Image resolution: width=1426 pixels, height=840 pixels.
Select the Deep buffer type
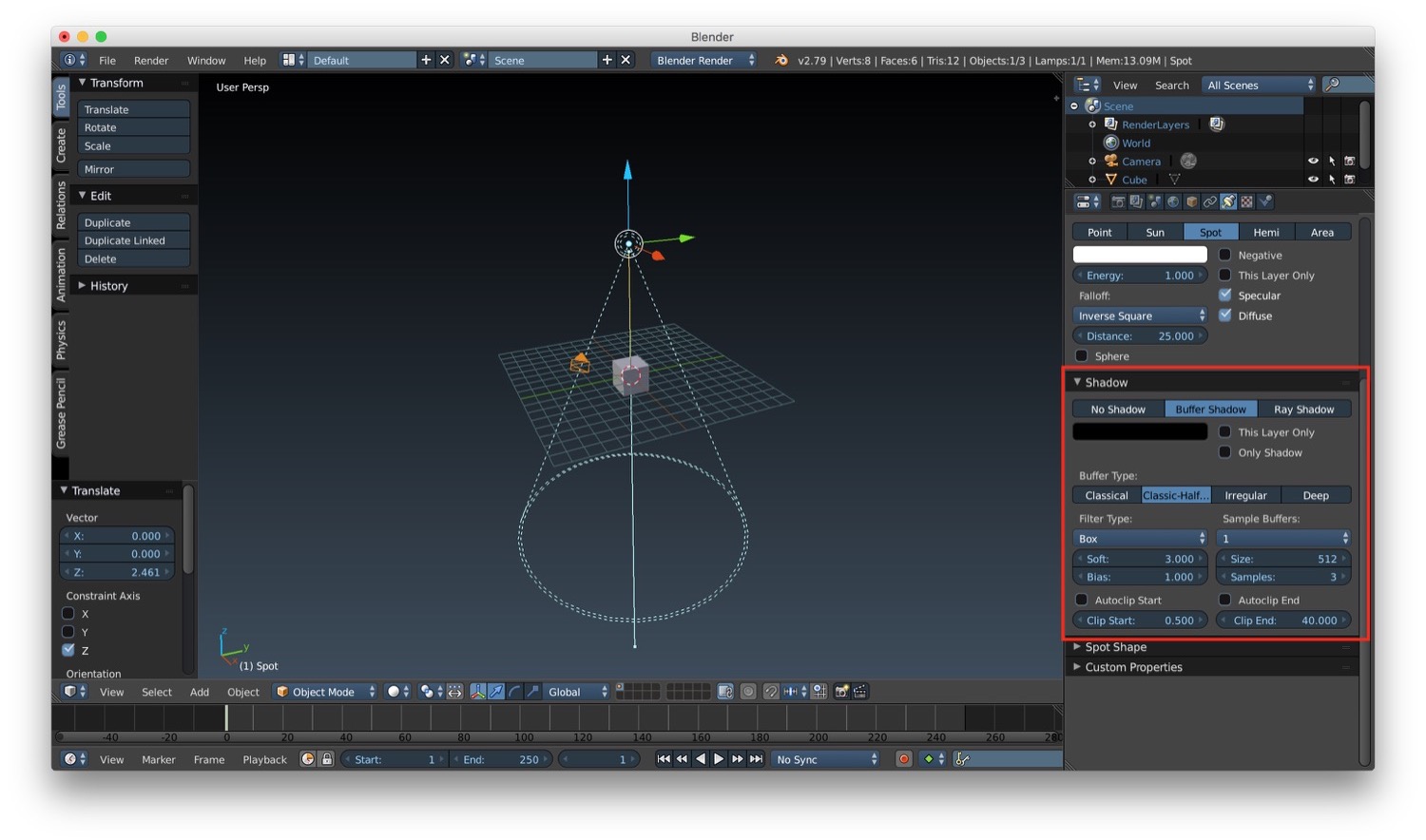(1316, 495)
